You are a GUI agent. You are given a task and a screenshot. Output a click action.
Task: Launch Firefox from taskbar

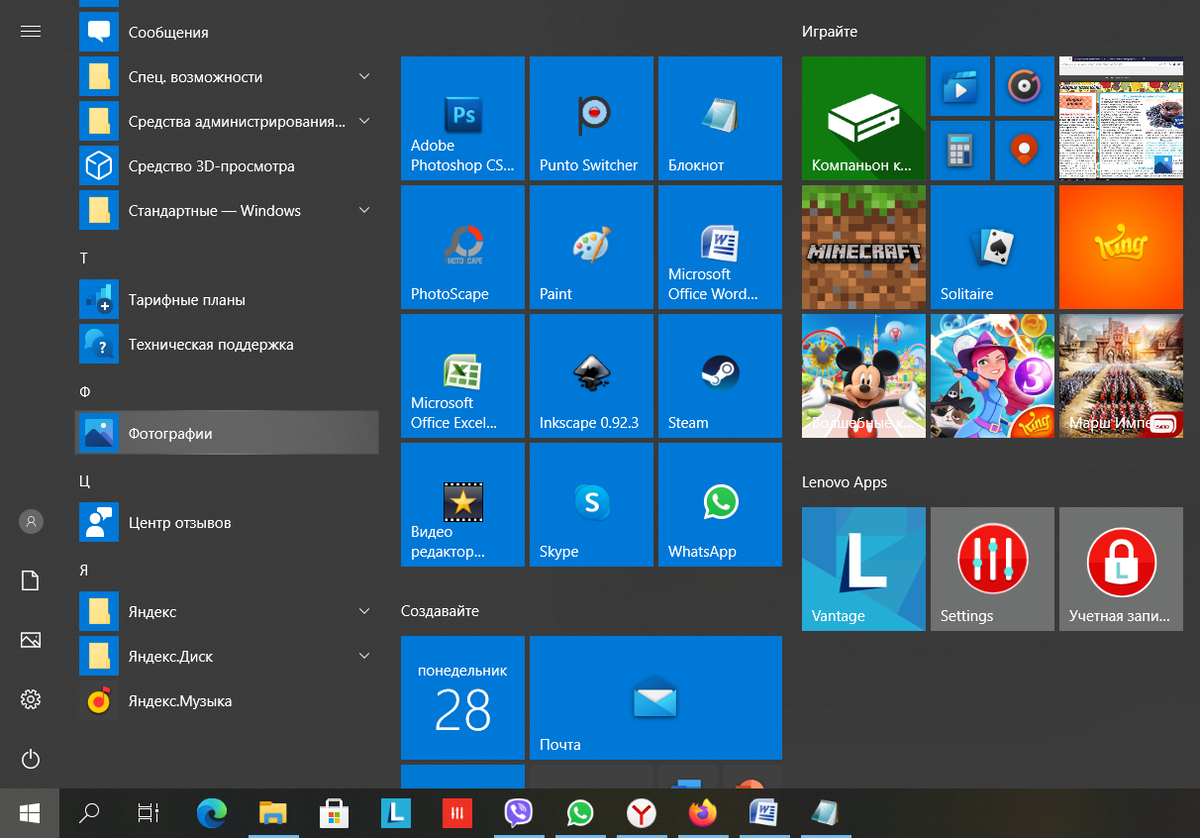tap(703, 813)
